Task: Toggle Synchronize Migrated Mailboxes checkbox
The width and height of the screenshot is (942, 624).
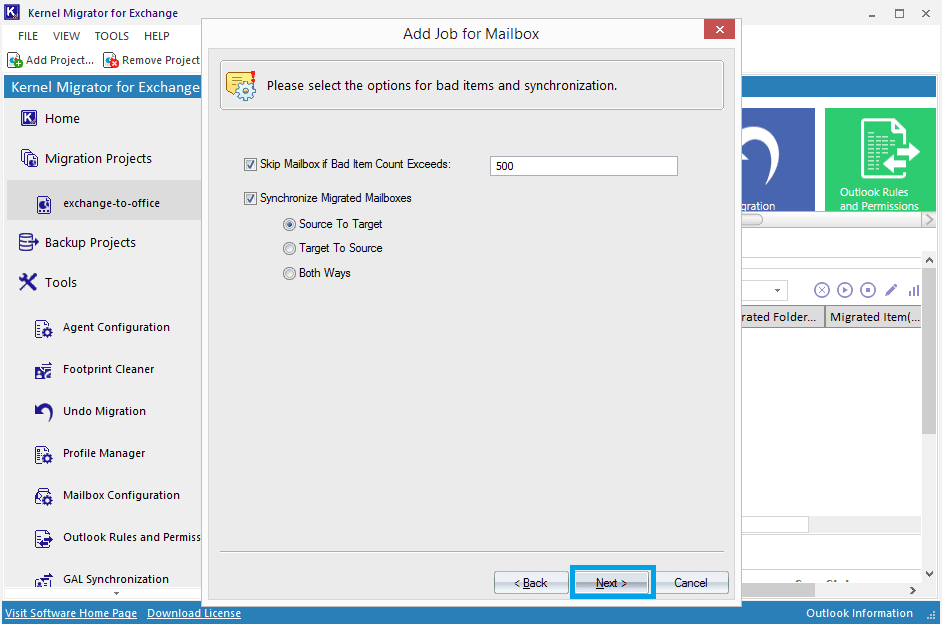Action: pyautogui.click(x=251, y=198)
